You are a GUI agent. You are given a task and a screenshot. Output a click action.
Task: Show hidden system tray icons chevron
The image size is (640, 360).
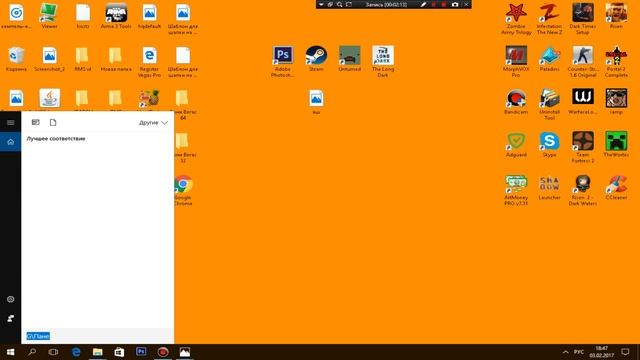pyautogui.click(x=565, y=352)
